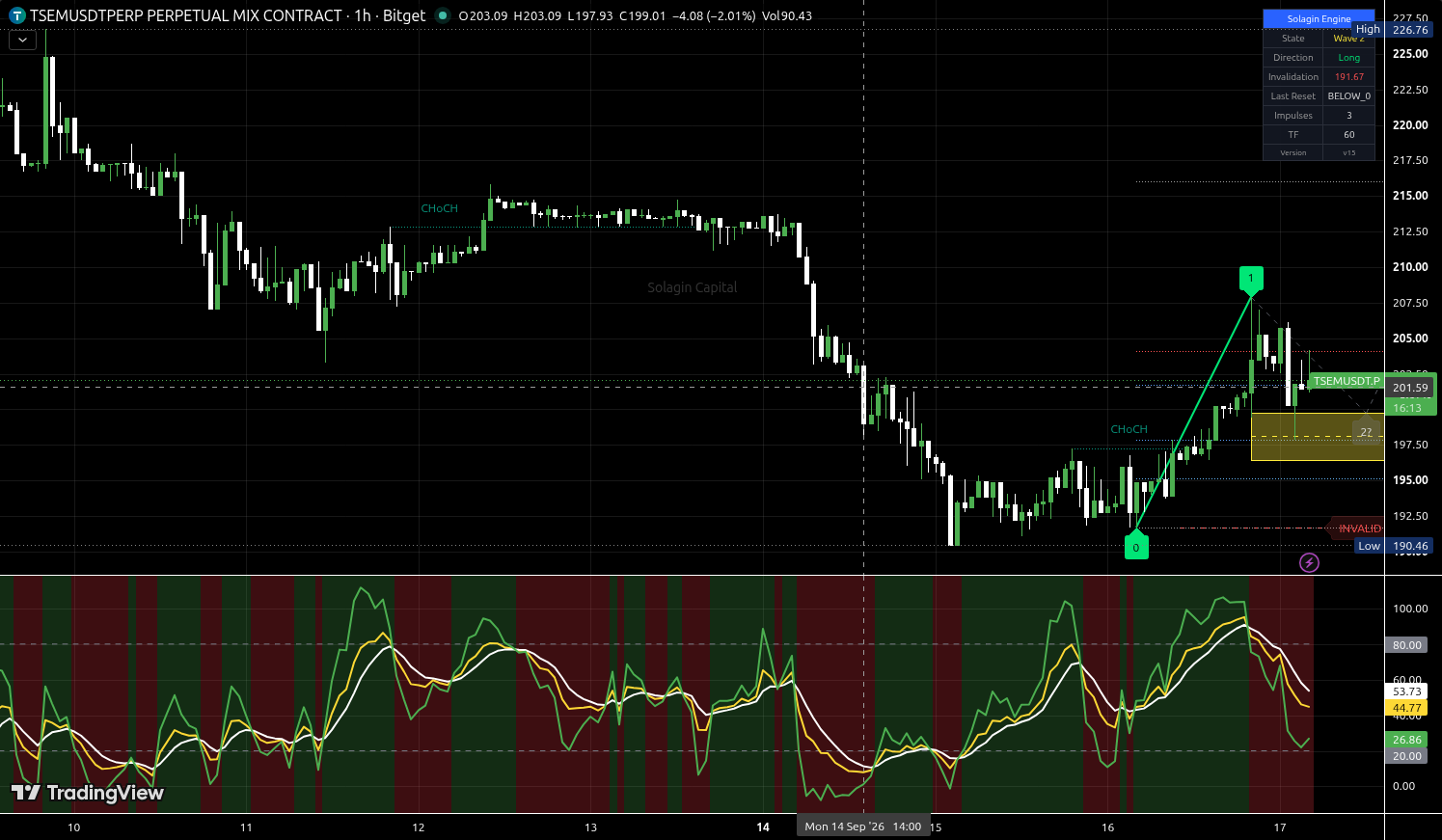Click the TradingView logo
Screen dimensions: 1442x840
tap(88, 793)
